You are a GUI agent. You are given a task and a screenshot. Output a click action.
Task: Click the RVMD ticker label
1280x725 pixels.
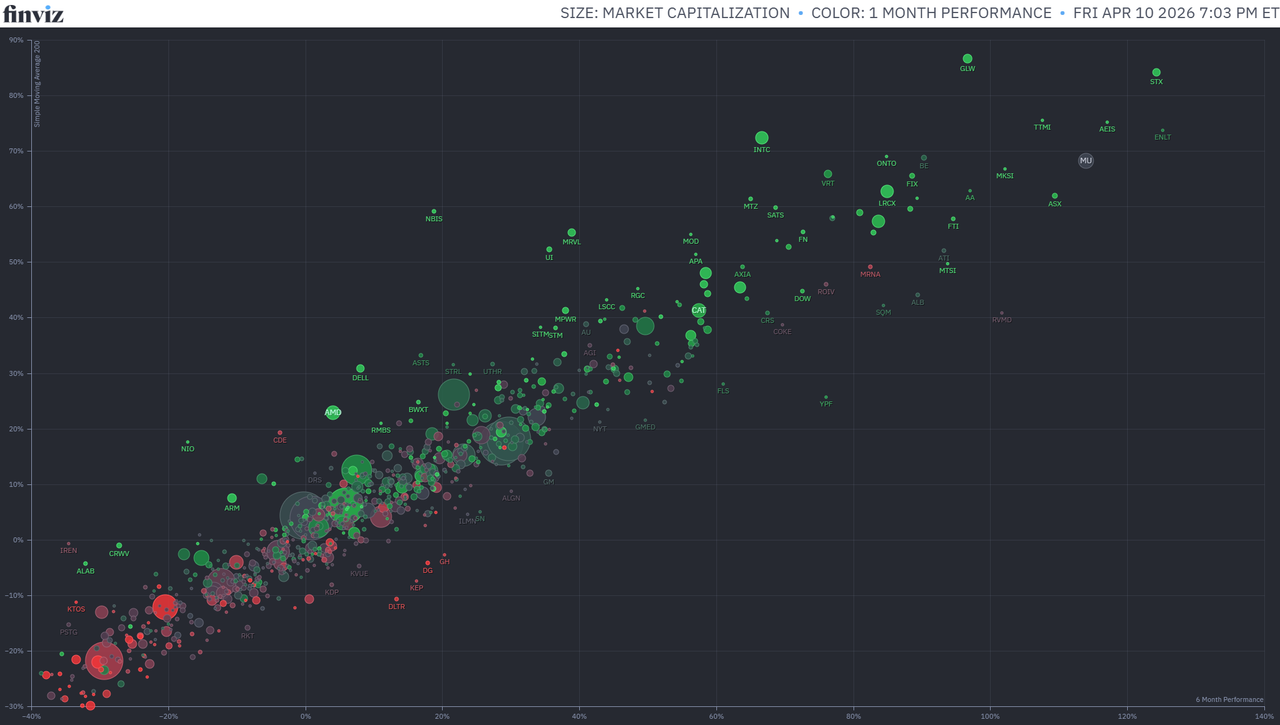(1002, 320)
